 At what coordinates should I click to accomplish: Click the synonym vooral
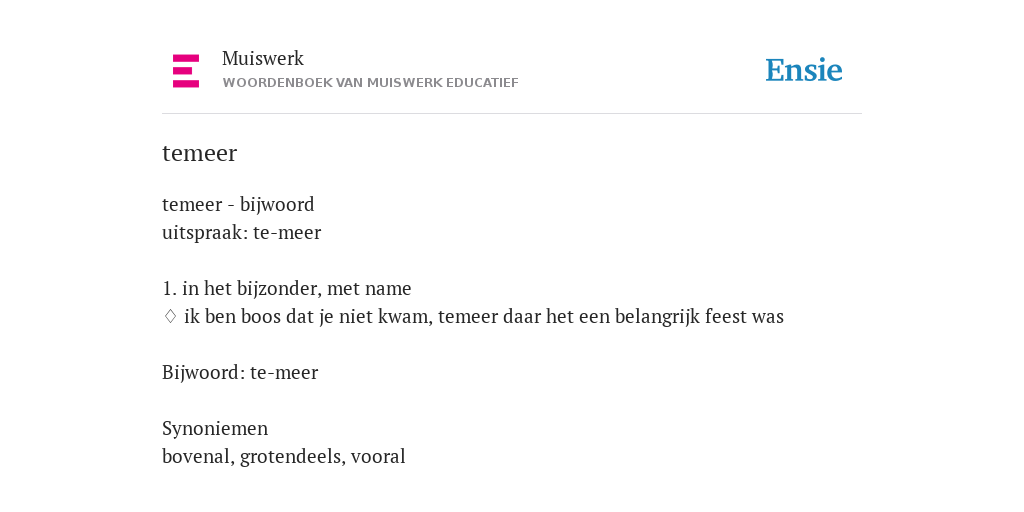378,456
